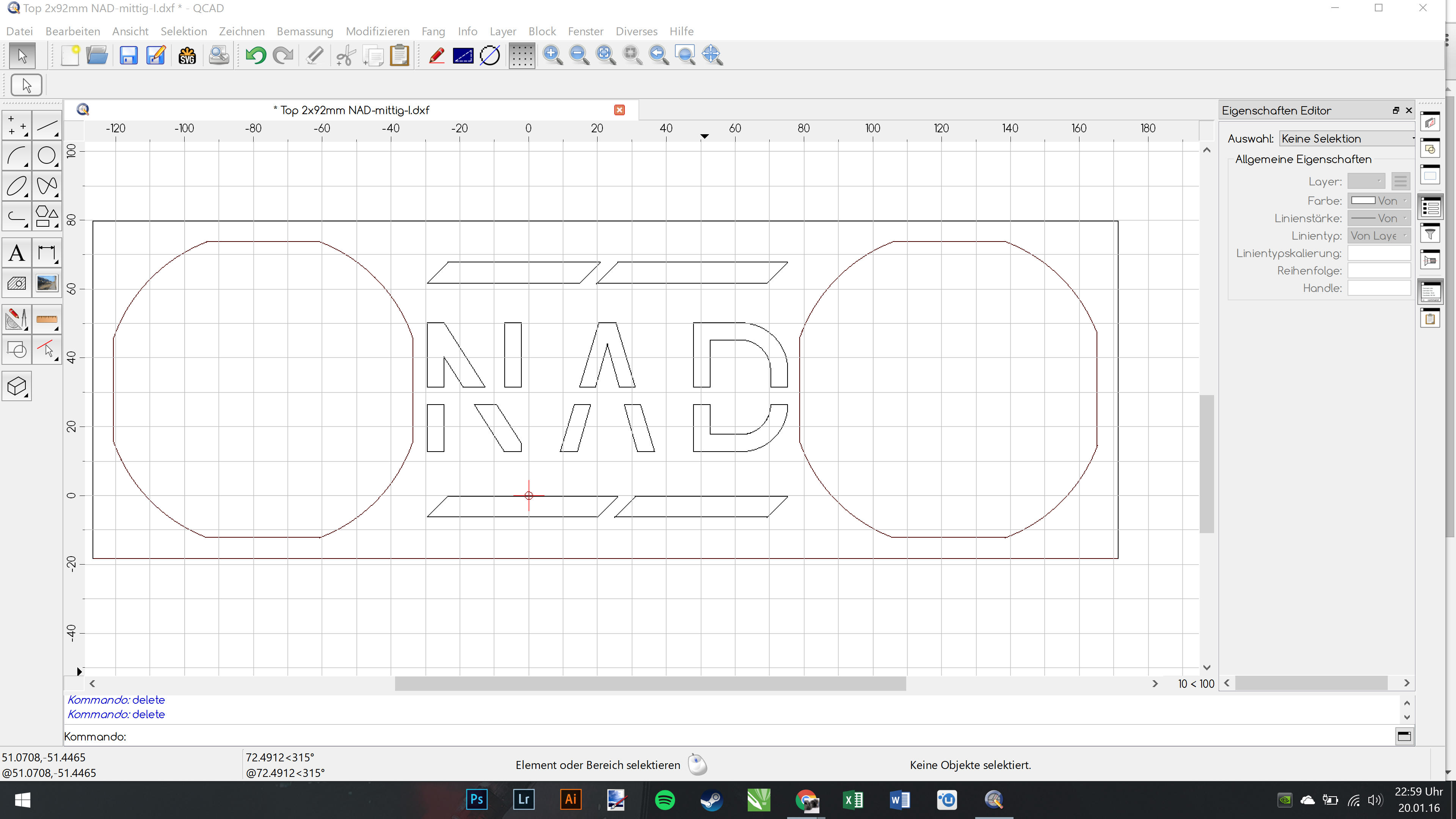1456x819 pixels.
Task: Open the Zeichnen menu
Action: coord(242,31)
